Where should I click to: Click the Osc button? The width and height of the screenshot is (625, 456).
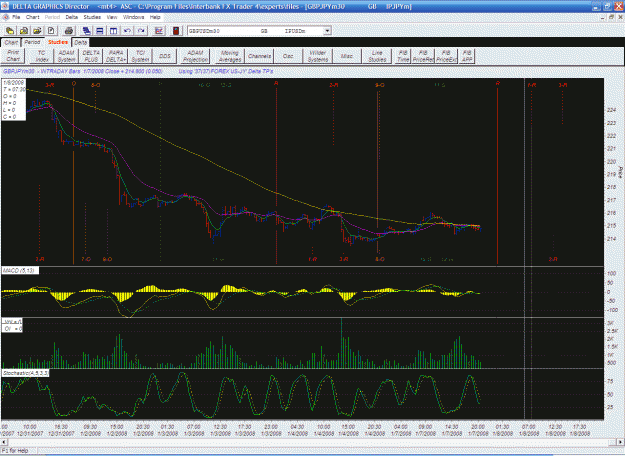coord(288,56)
